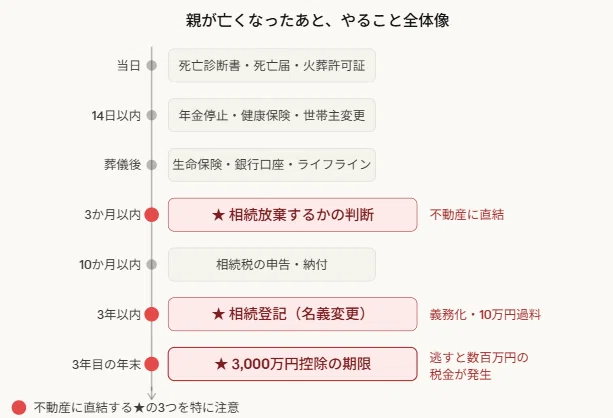This screenshot has width=613, height=418.
Task: Click the gray dot beside 14日以内
Action: (x=152, y=115)
